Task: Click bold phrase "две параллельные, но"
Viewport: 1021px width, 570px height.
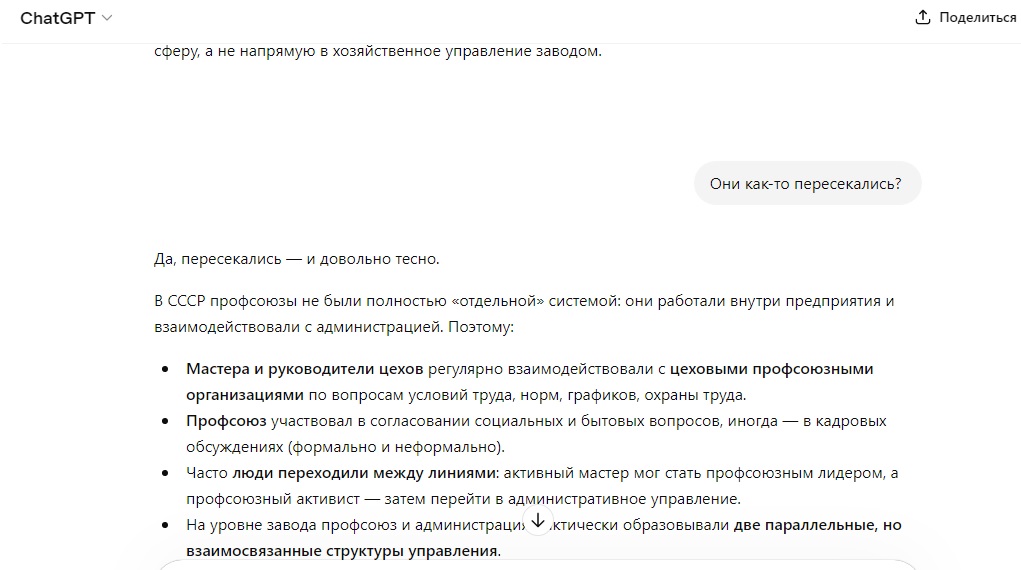Action: pyautogui.click(x=817, y=525)
